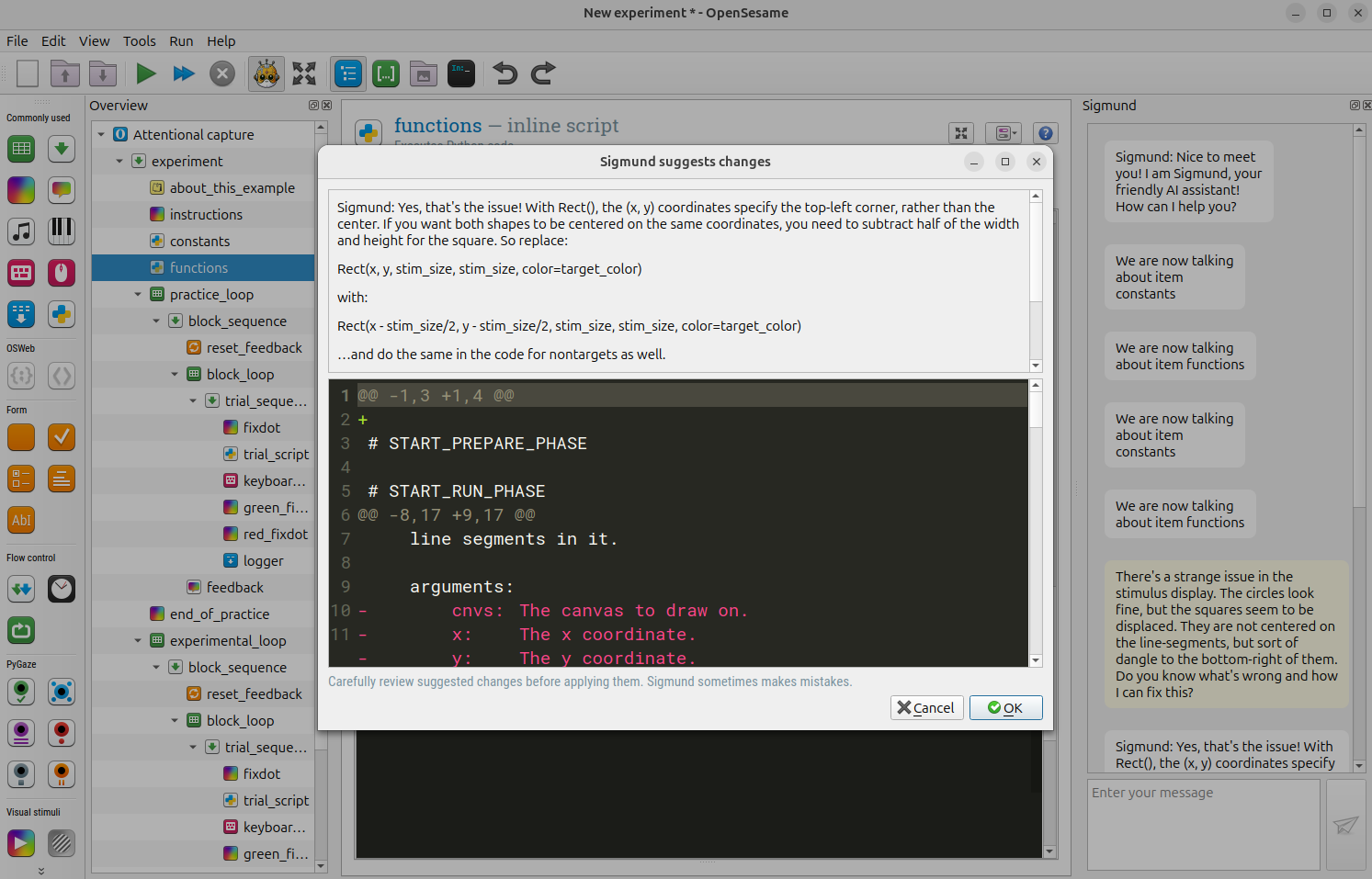Open the Help menu
The width and height of the screenshot is (1372, 879).
[x=221, y=41]
